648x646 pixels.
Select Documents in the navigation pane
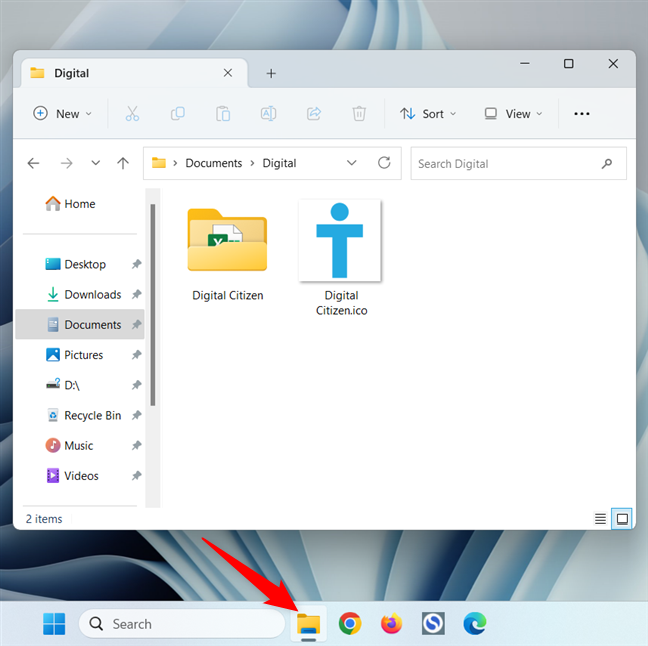[80, 324]
